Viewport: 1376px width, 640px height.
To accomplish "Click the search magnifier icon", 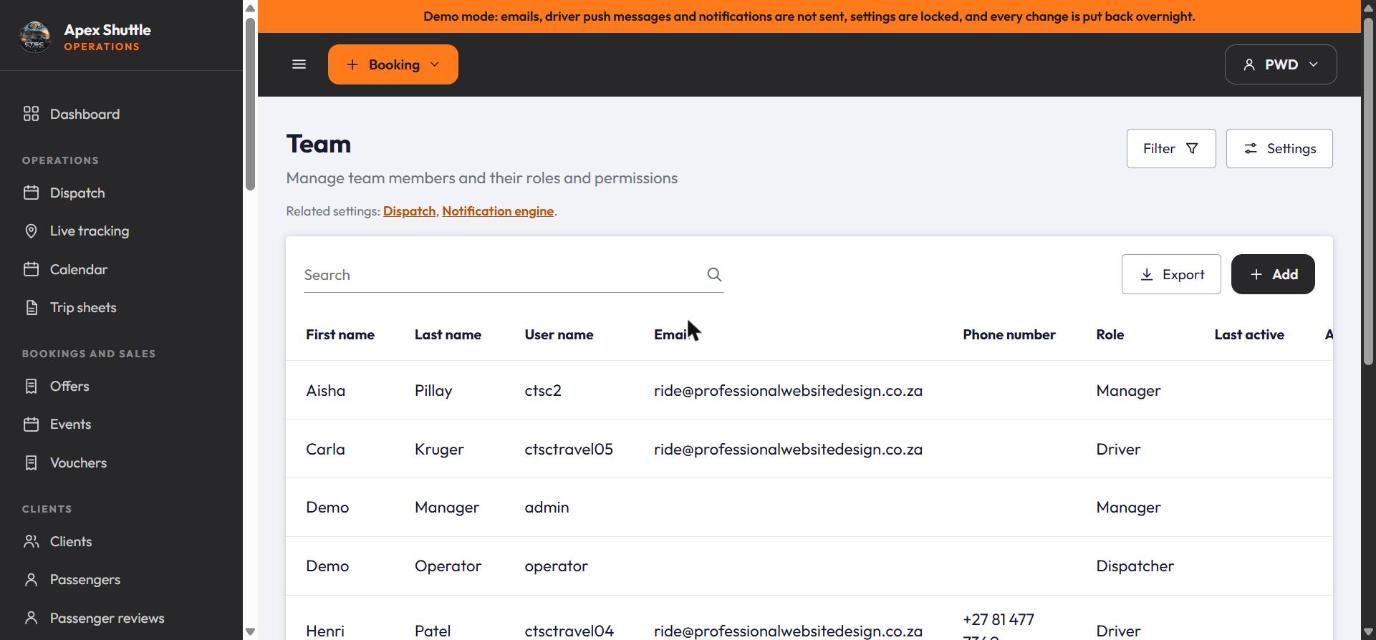I will tap(714, 274).
